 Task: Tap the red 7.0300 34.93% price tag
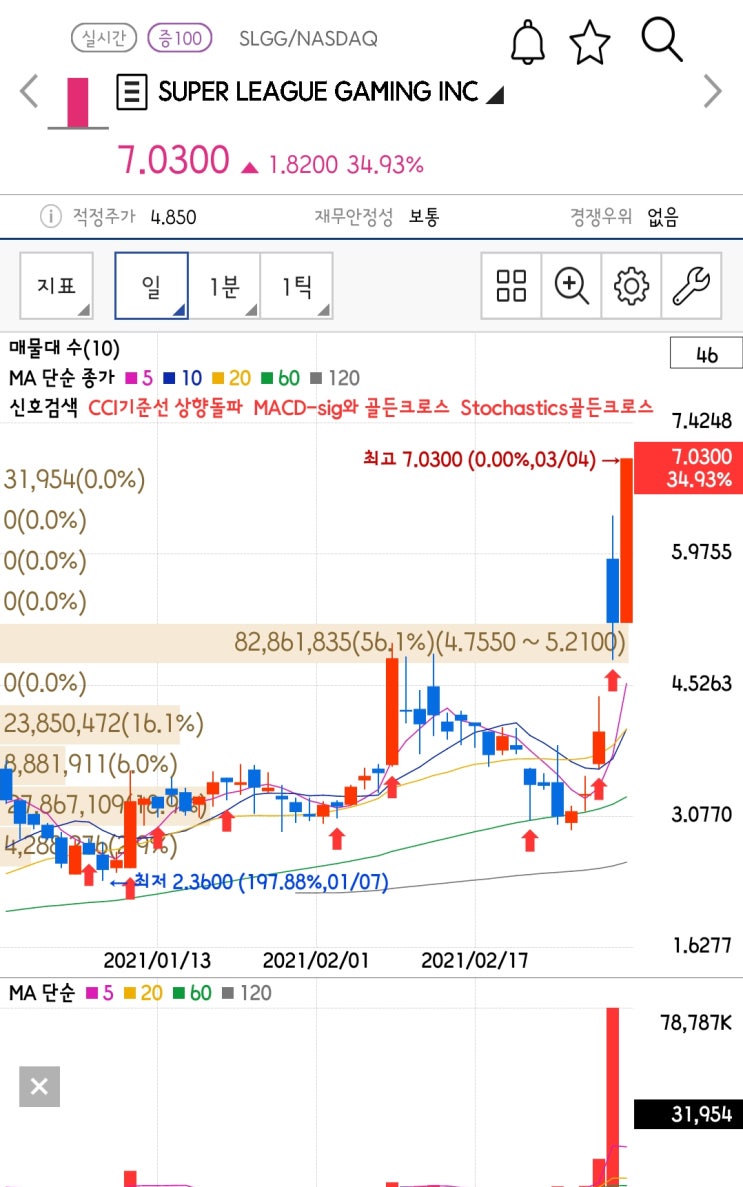point(688,468)
